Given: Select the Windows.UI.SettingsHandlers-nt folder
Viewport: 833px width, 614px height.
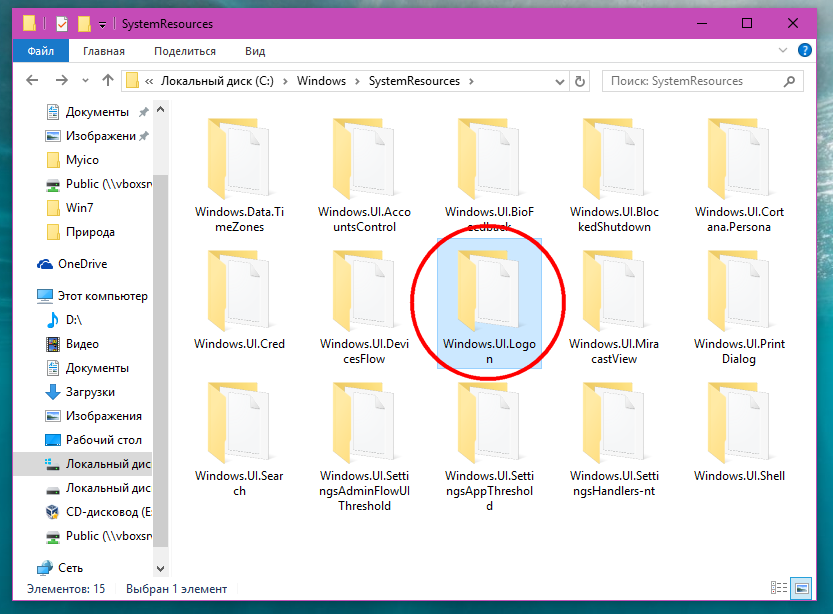Looking at the screenshot, I should pos(614,439).
